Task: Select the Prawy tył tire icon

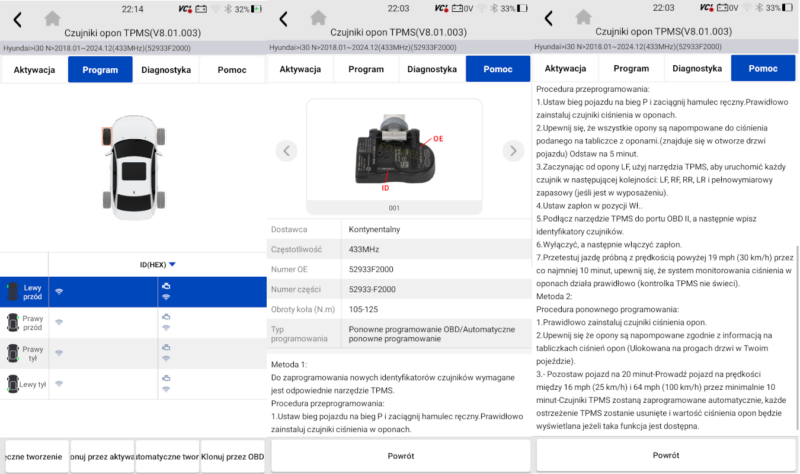Action: [x=12, y=353]
